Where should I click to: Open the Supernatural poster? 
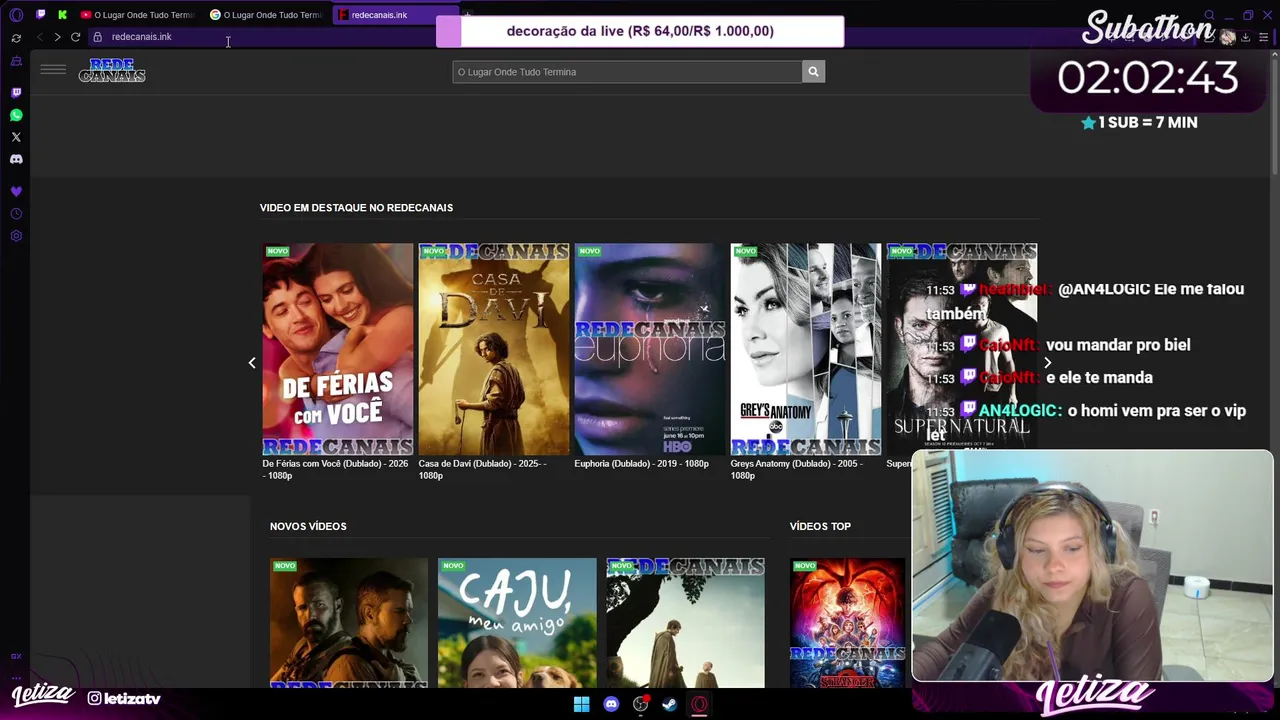[x=962, y=349]
